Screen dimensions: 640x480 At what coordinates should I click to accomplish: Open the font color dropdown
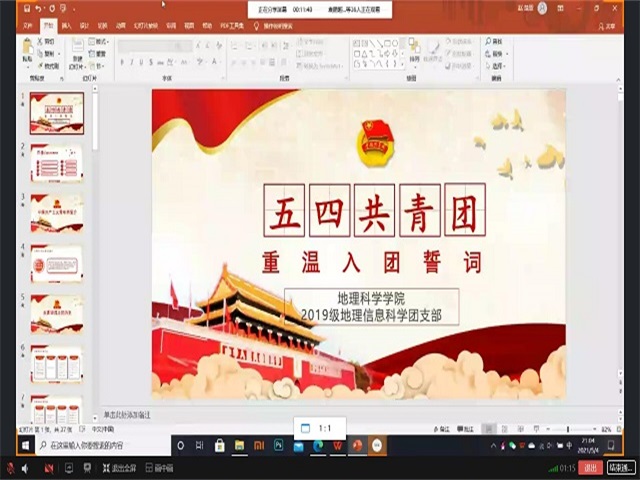point(220,62)
